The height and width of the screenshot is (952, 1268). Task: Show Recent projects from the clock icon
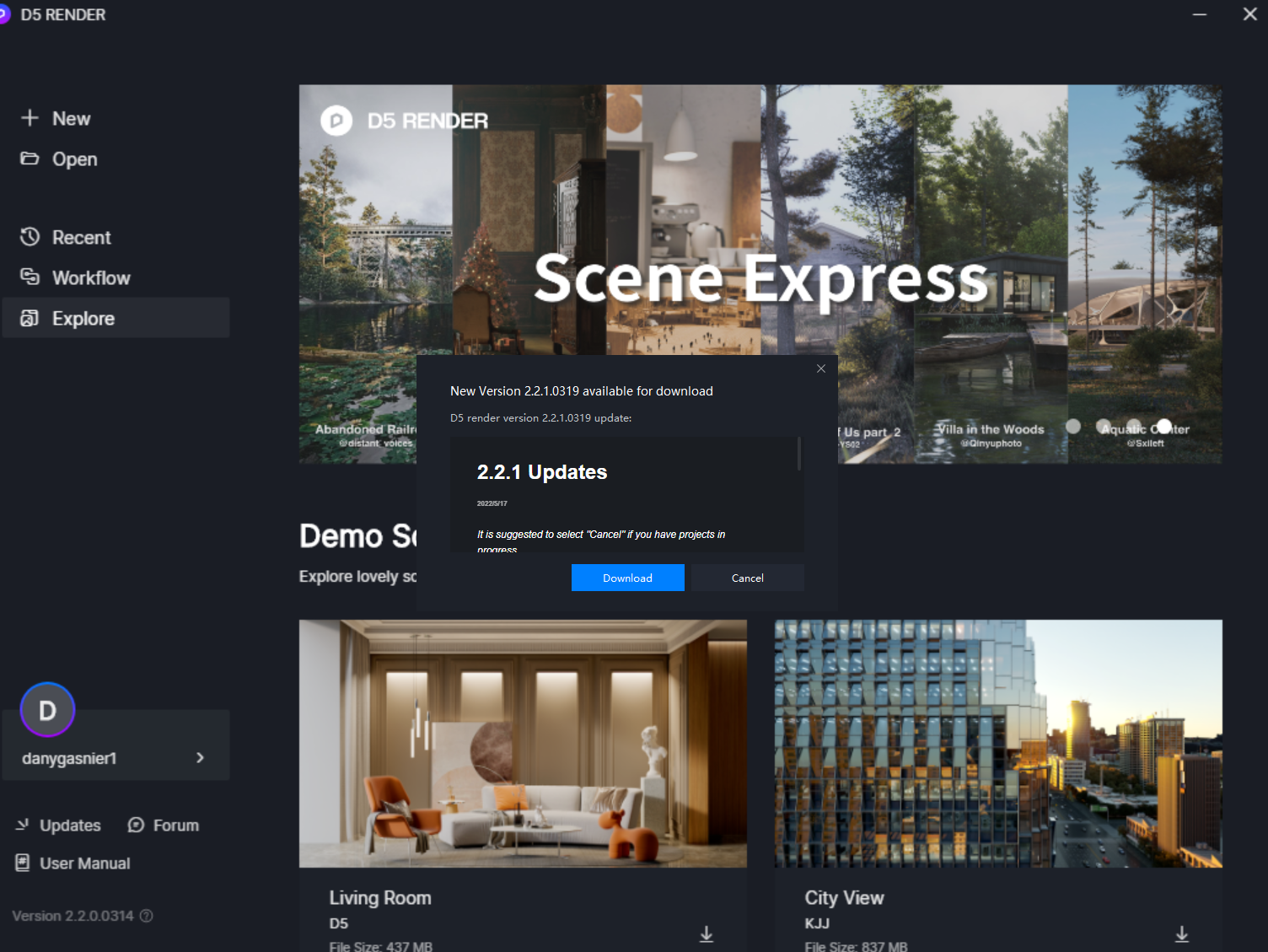[30, 237]
